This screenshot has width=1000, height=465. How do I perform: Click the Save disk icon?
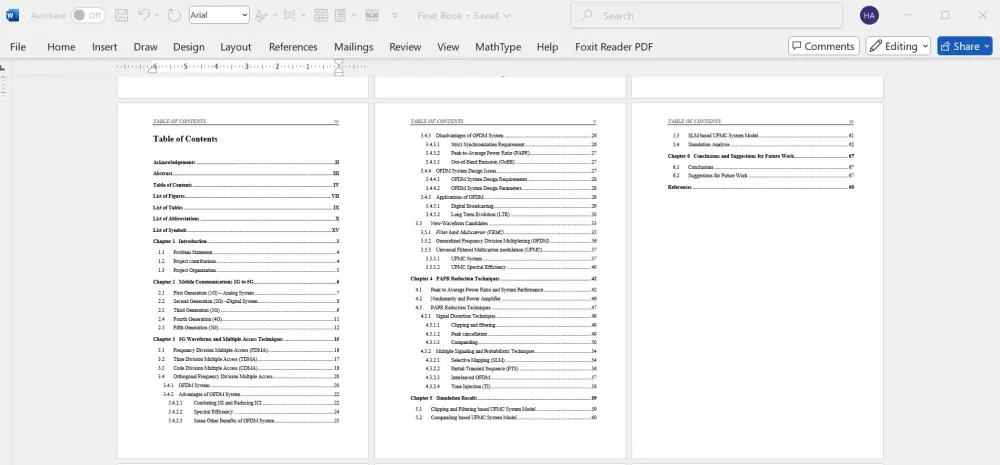(121, 15)
